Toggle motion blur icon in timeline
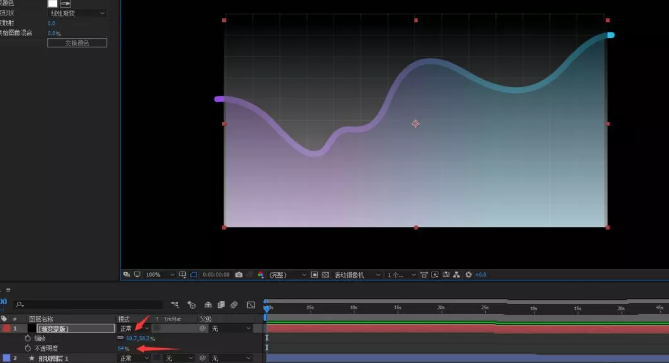This screenshot has height=363, width=669. point(234,305)
